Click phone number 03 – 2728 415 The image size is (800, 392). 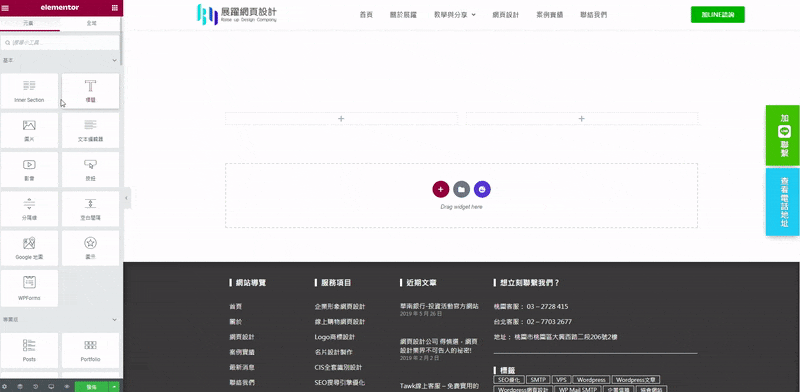click(547, 307)
